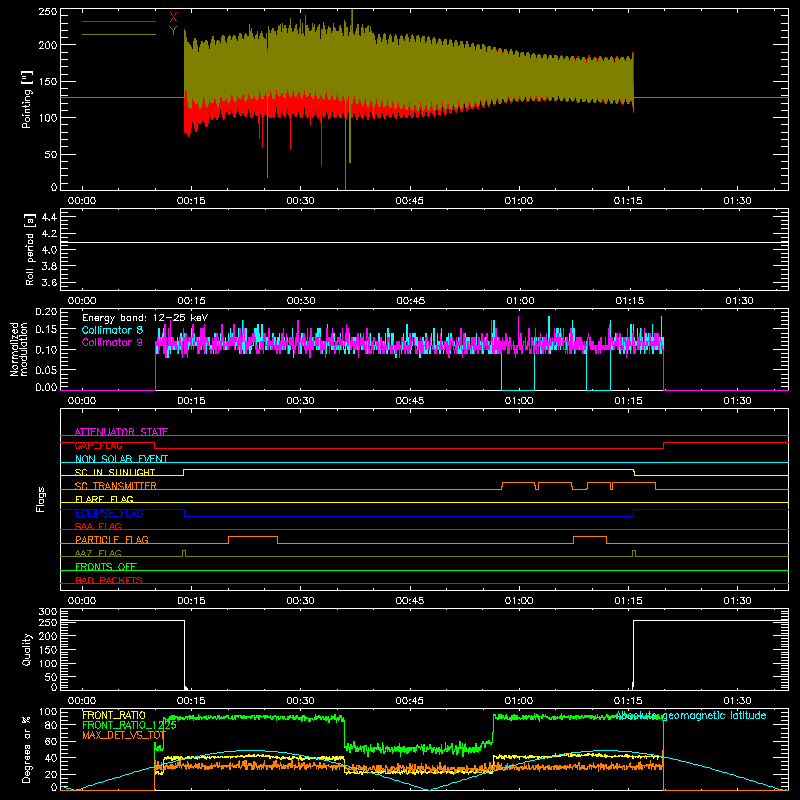
Task: Select the GAP_FLAG label
Action: pos(98,445)
